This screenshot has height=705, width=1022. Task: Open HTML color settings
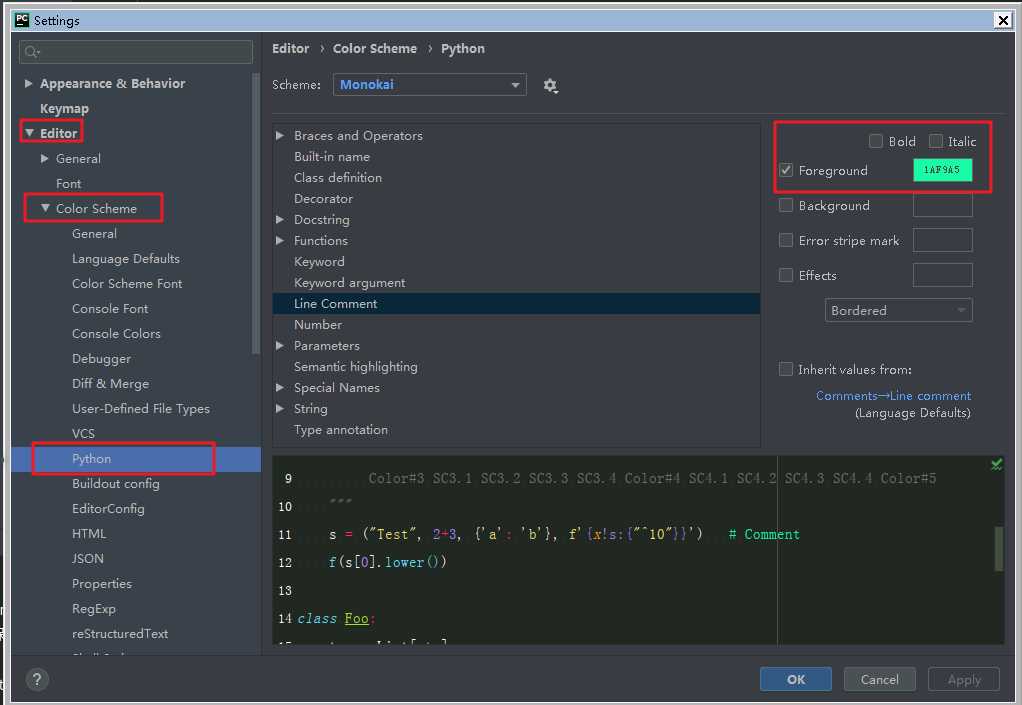(89, 534)
